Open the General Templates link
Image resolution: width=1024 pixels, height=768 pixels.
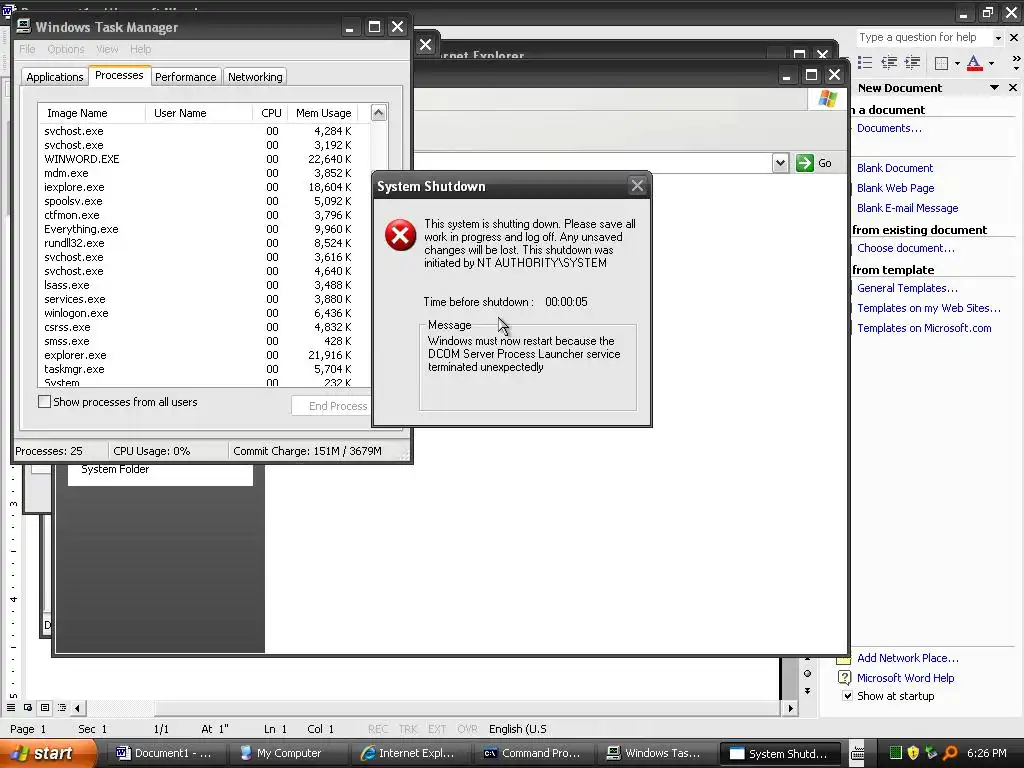coord(907,288)
